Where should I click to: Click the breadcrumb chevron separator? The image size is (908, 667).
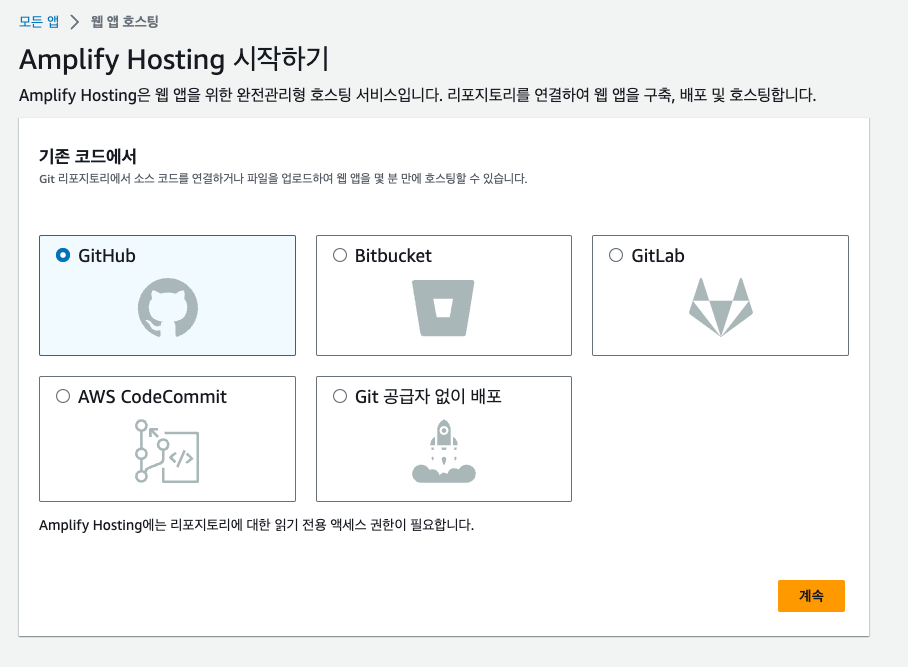74,22
